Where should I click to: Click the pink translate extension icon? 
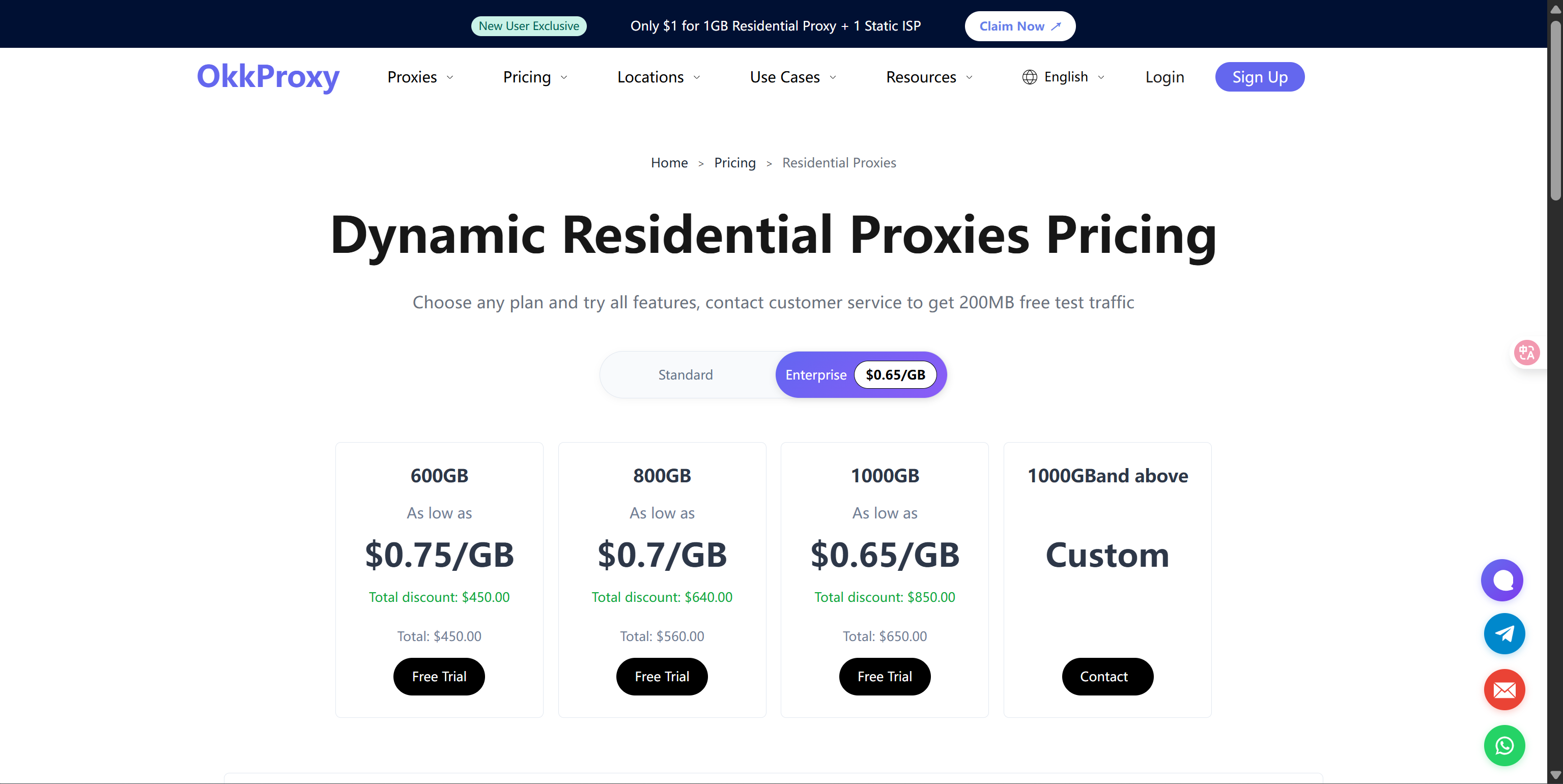1526,352
